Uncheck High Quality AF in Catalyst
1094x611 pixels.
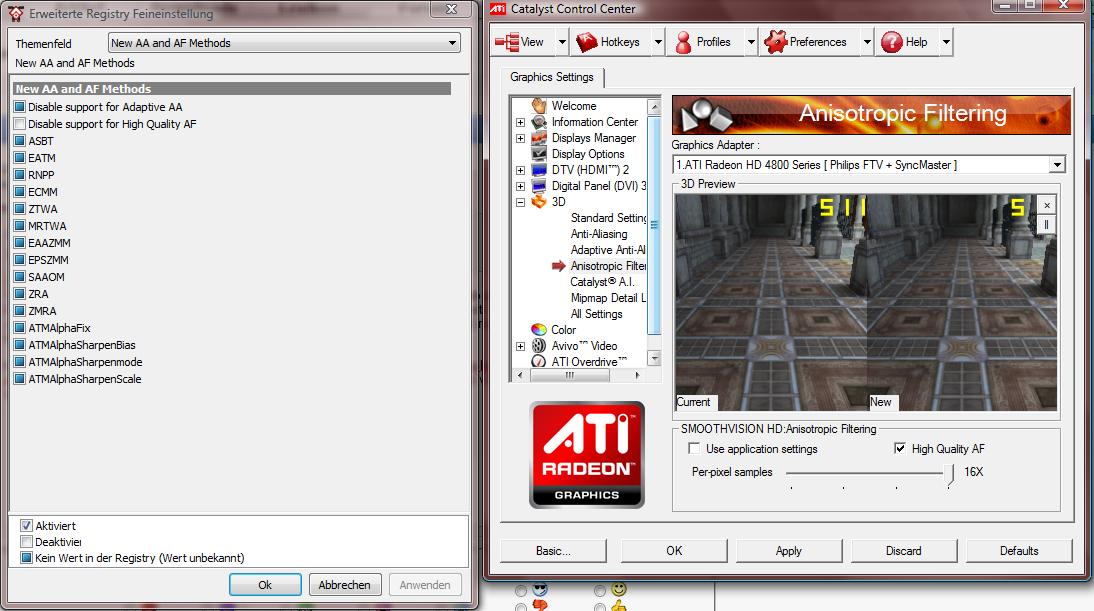click(900, 448)
